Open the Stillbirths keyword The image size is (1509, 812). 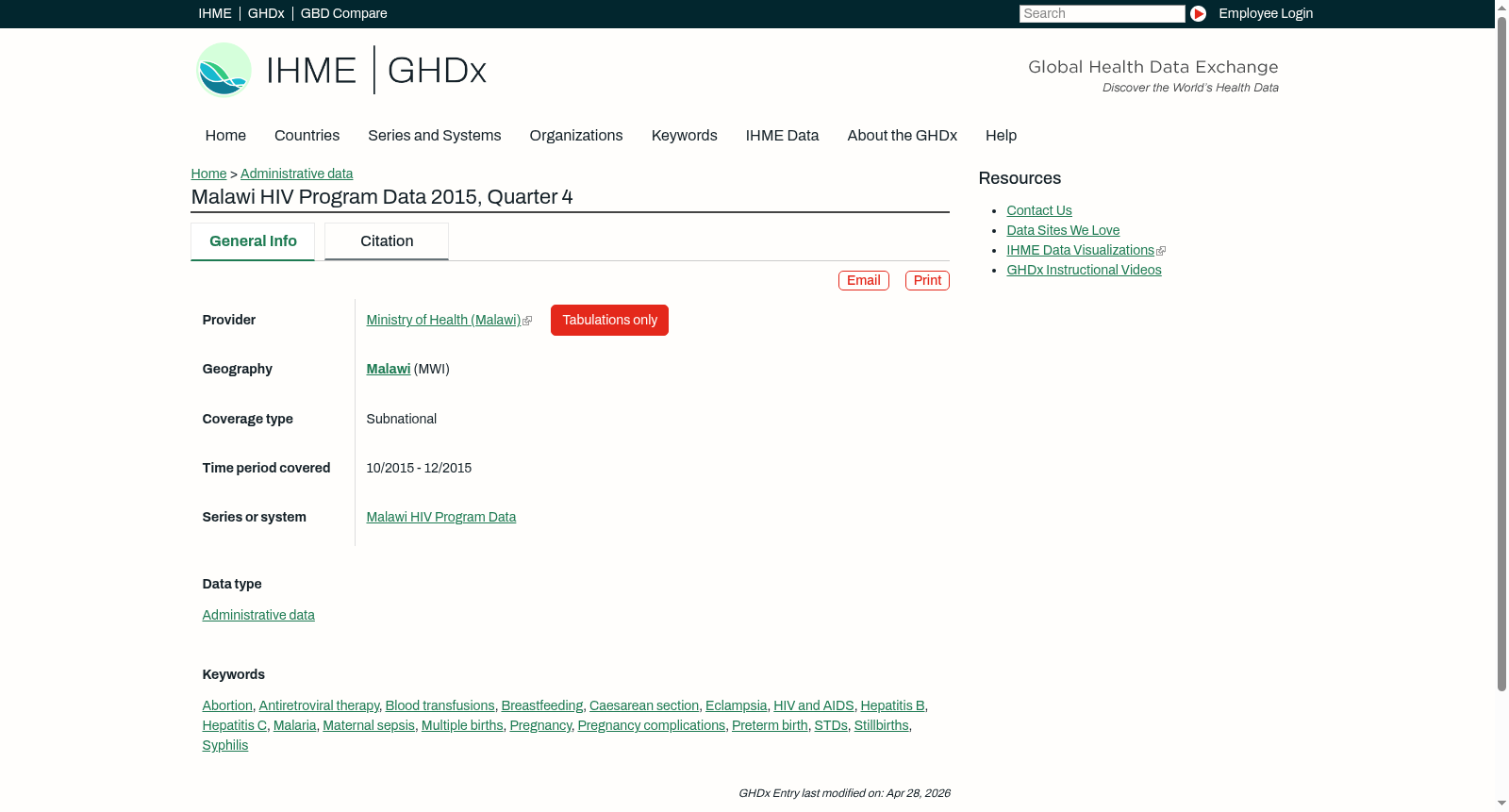tap(882, 725)
